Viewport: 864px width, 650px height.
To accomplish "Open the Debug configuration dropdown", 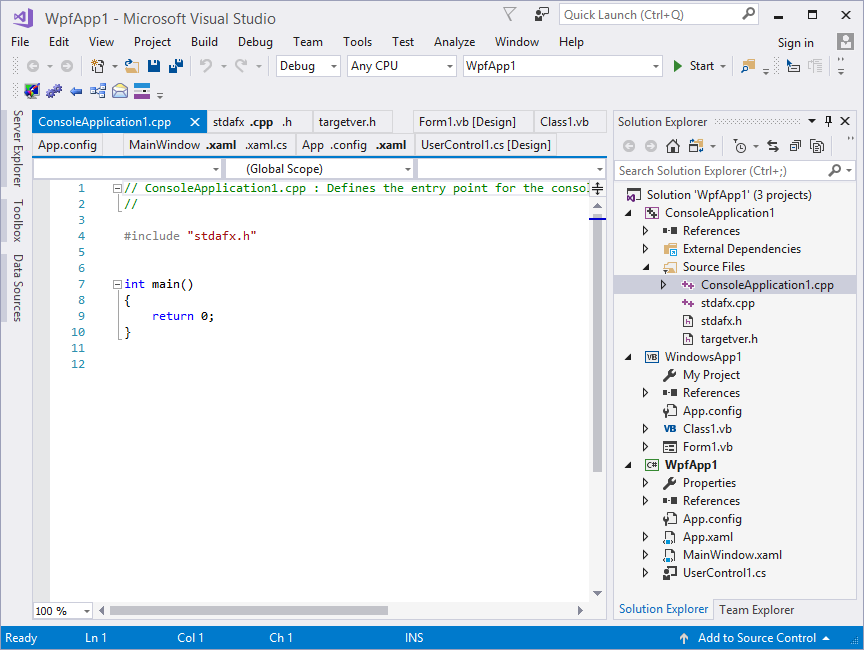I will 332,66.
